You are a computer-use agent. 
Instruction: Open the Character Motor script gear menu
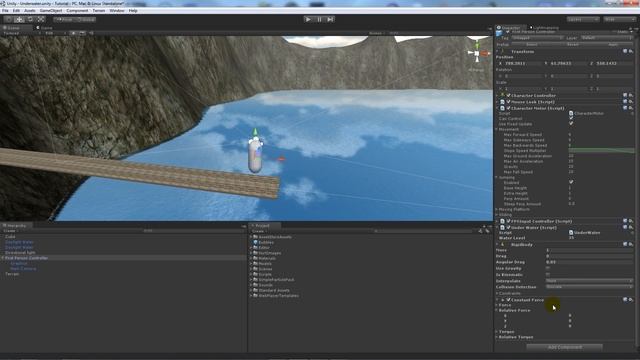[x=631, y=108]
